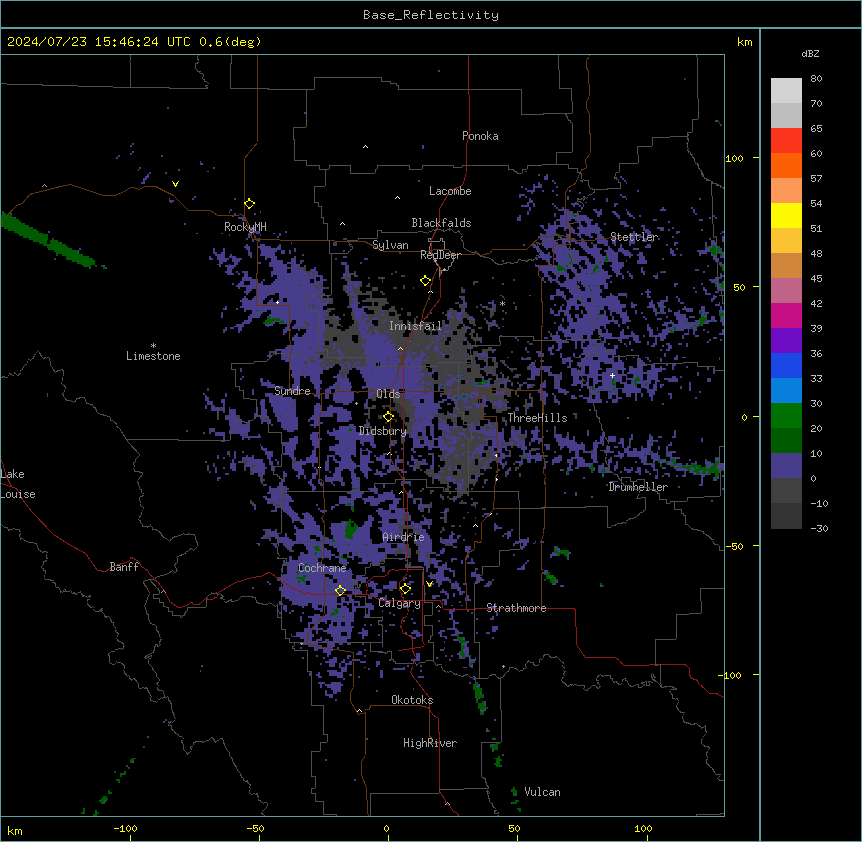The width and height of the screenshot is (862, 842).
Task: Click the yellow diamond marker above RockyMH
Action: [x=249, y=204]
